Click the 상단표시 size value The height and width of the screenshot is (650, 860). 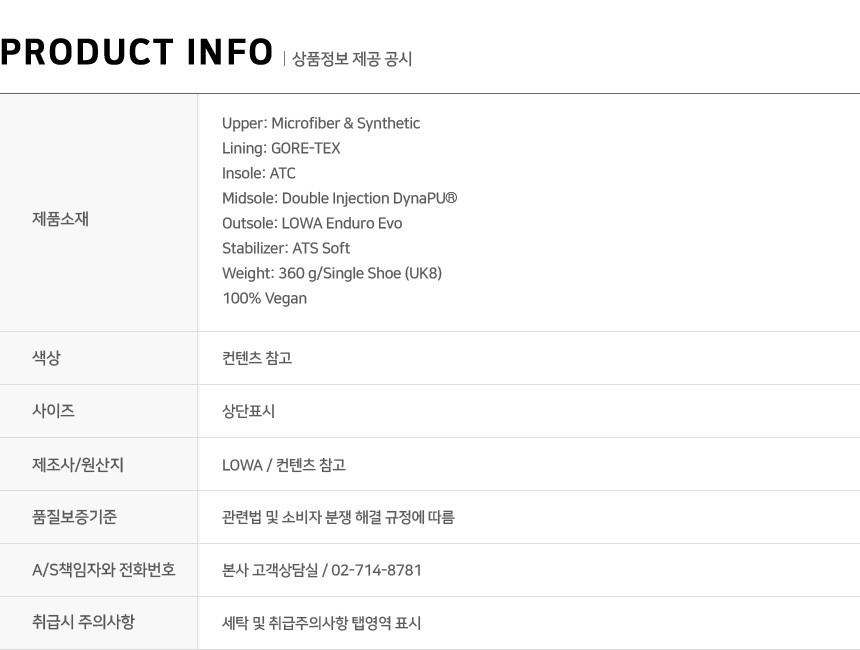pos(248,411)
